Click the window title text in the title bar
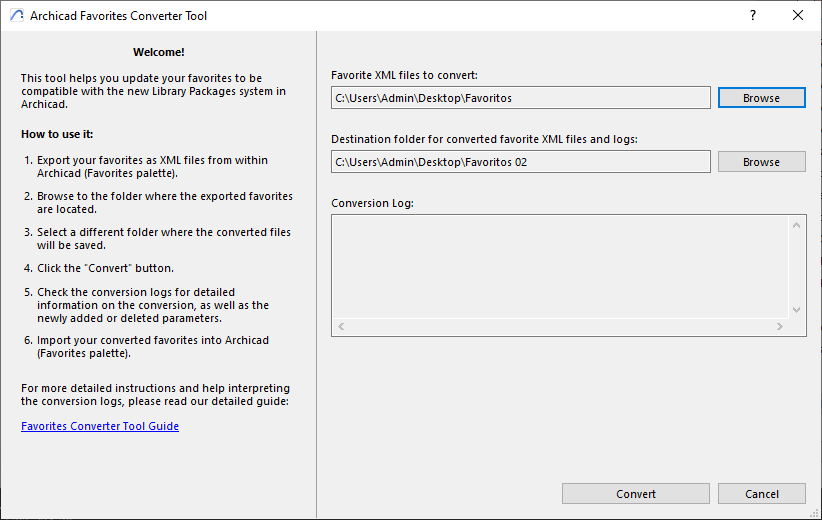The height and width of the screenshot is (520, 822). (119, 16)
